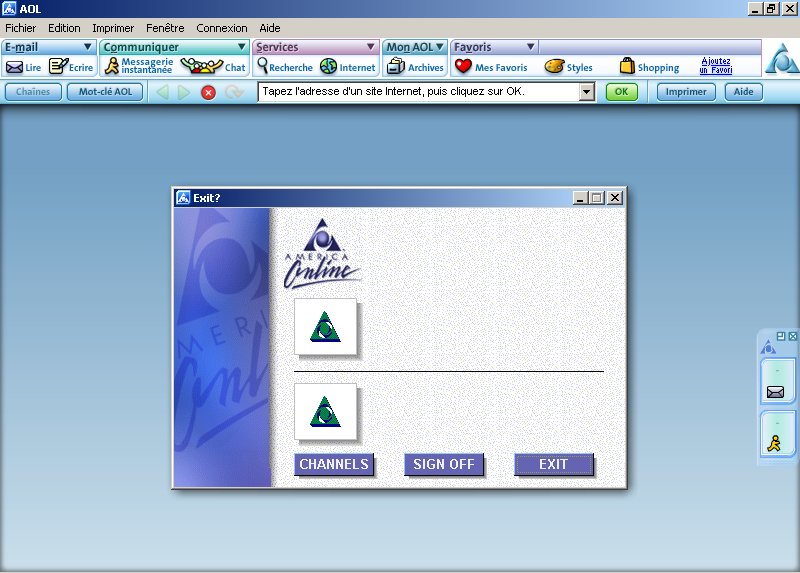The height and width of the screenshot is (573, 800).
Task: Expand the Communiquer dropdown
Action: pos(241,47)
